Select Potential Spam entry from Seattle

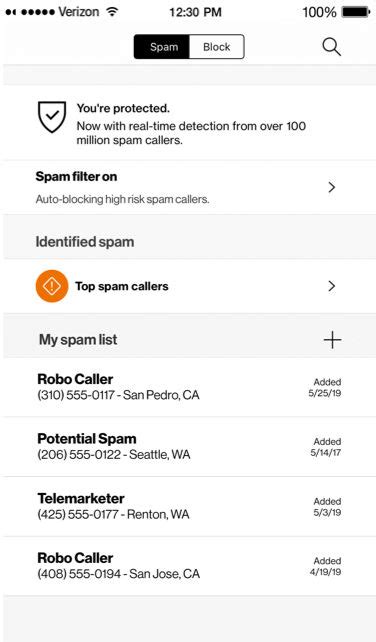click(x=189, y=447)
